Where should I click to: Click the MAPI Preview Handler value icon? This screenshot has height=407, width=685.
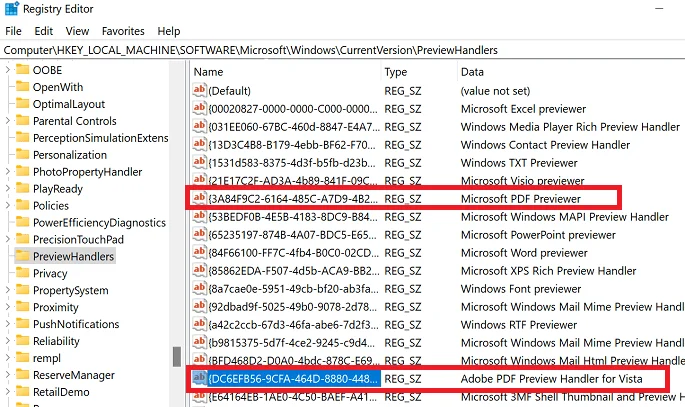point(199,216)
